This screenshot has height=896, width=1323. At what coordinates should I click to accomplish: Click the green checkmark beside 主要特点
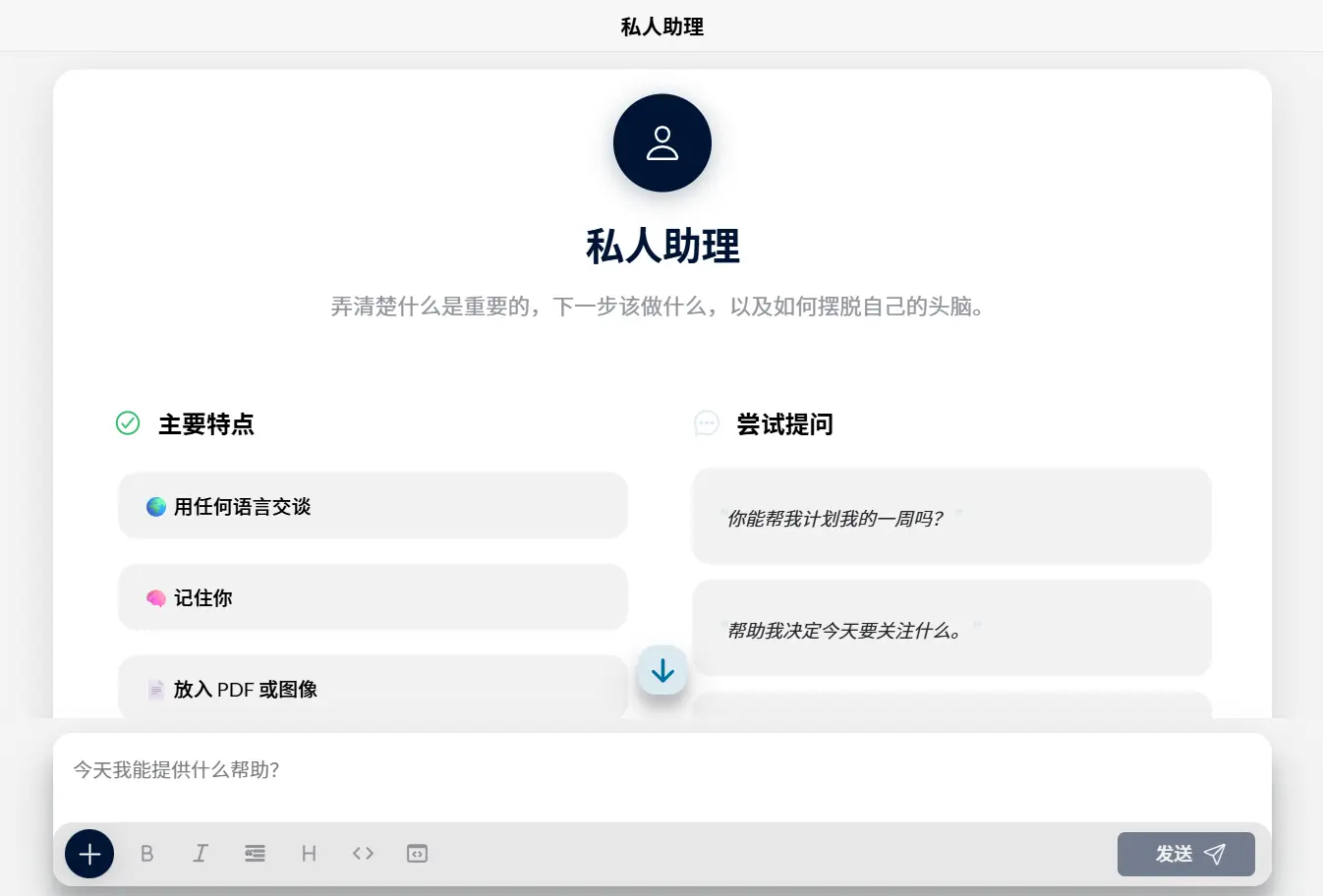click(128, 423)
